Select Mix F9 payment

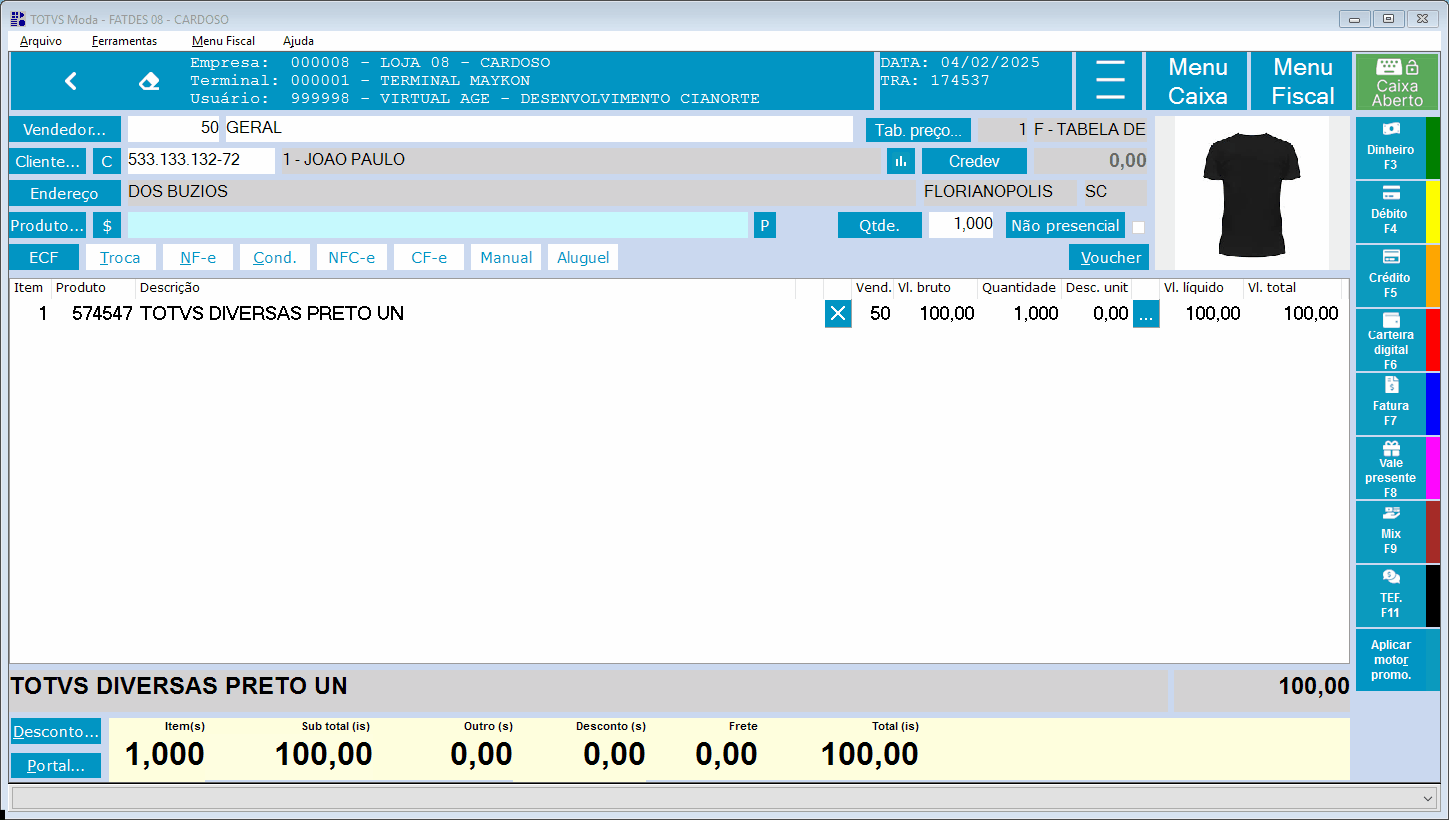(1391, 532)
